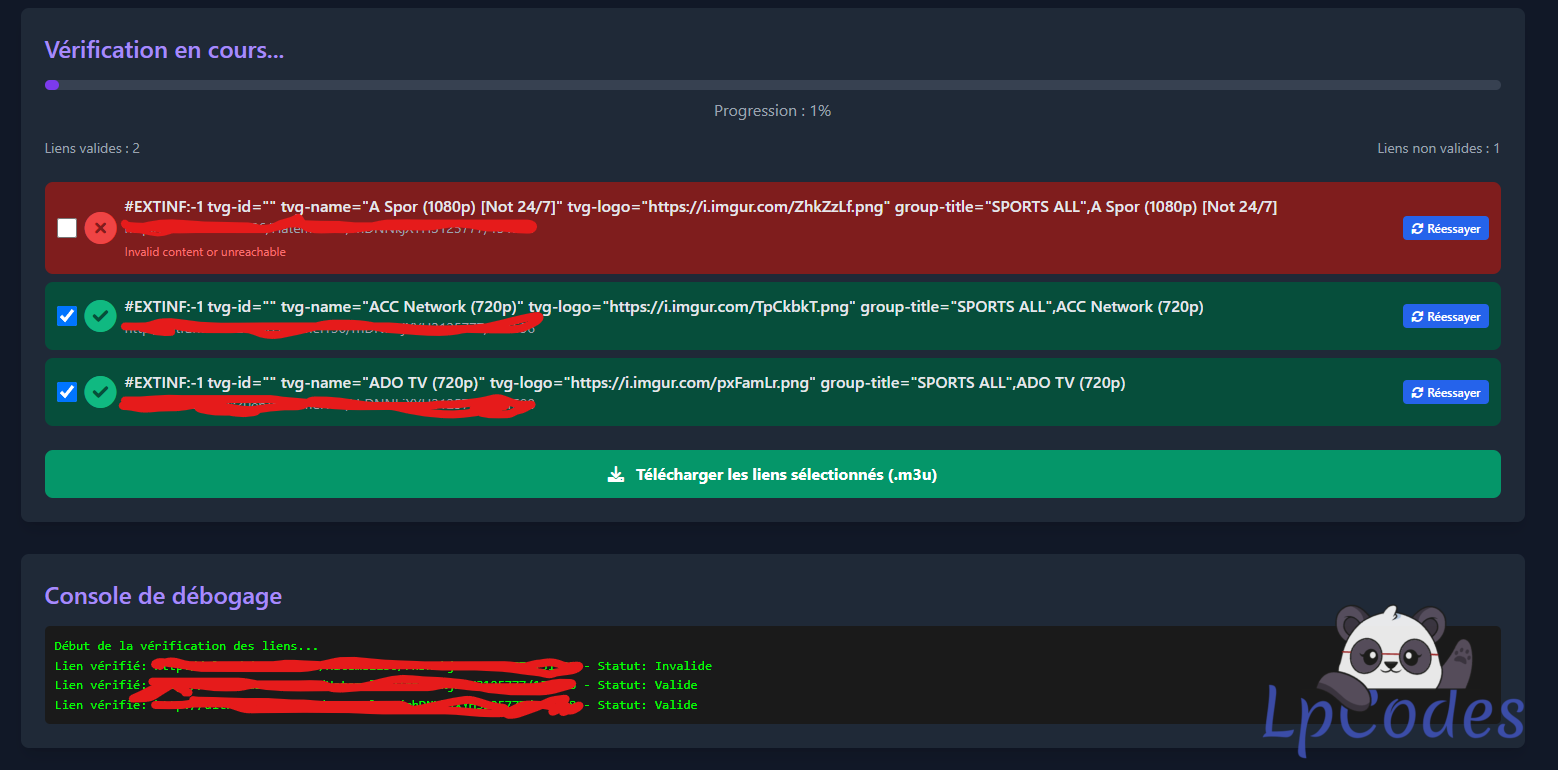Click the 'Console de débogage' heading
This screenshot has height=770, width=1558.
163,596
